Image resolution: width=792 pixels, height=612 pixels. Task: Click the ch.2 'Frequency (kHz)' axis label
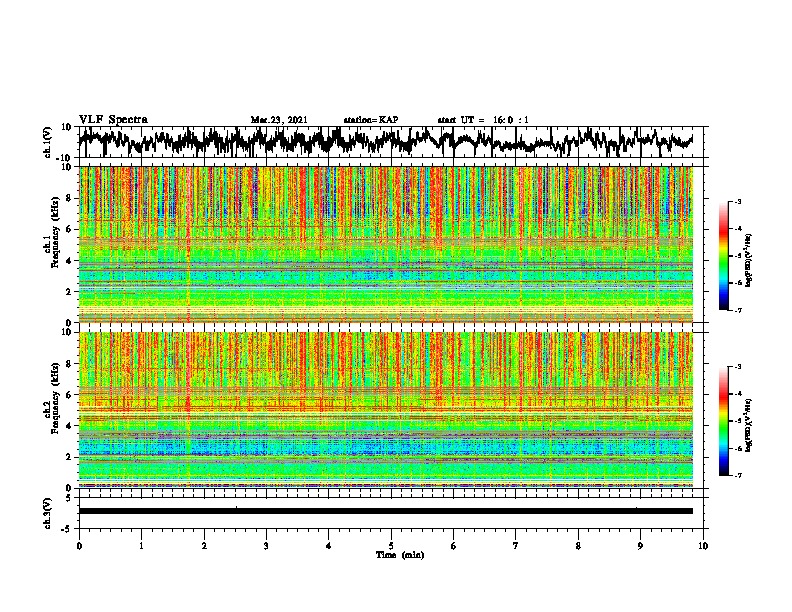(x=55, y=398)
